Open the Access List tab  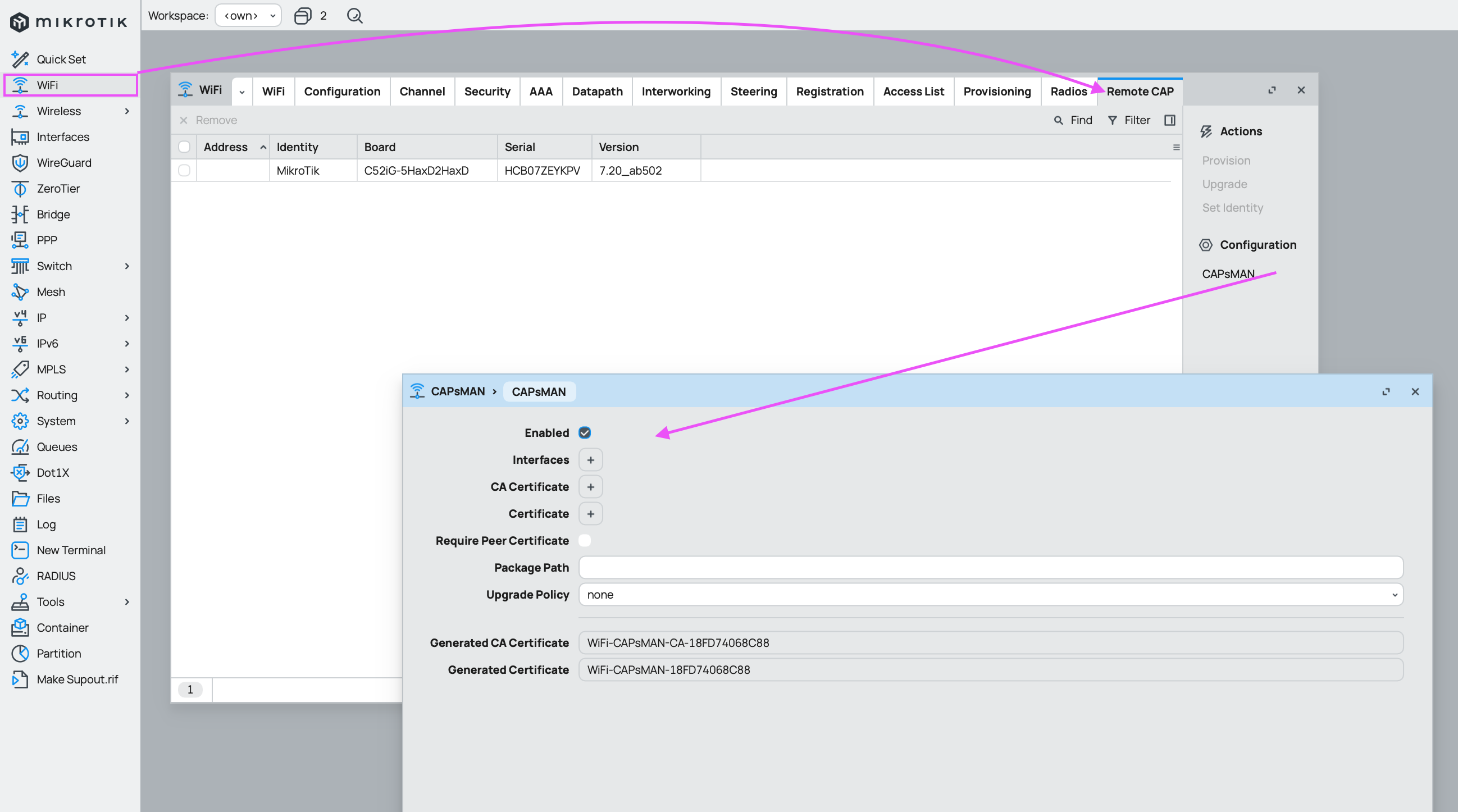913,92
